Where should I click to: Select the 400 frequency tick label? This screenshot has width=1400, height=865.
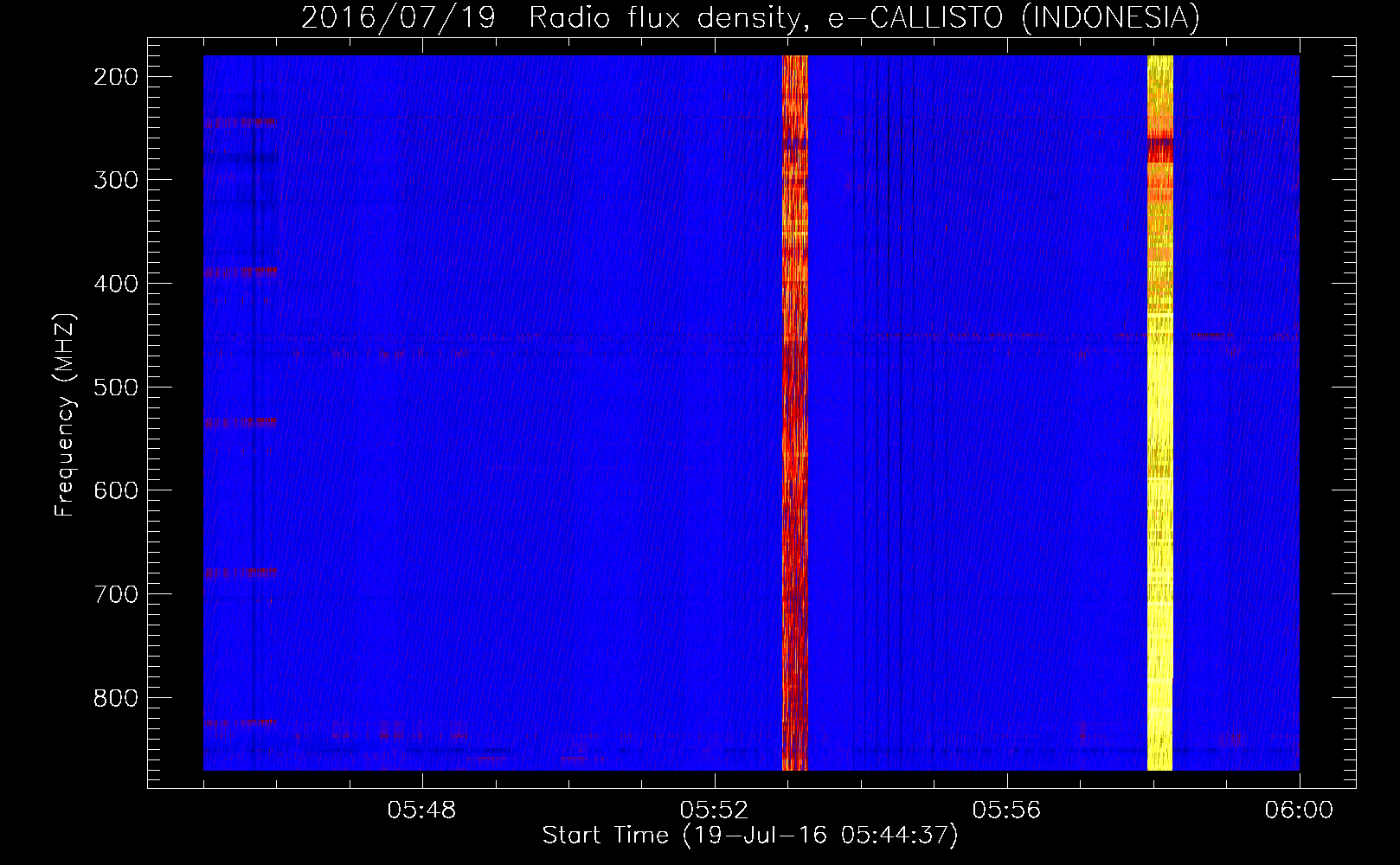(x=115, y=284)
